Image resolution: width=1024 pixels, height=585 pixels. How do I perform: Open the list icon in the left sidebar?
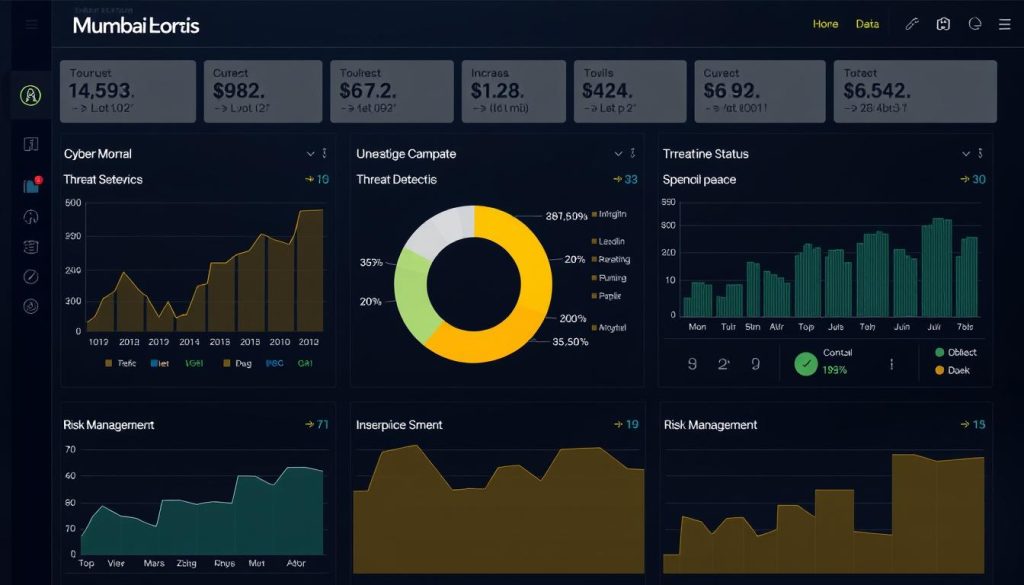(x=30, y=245)
